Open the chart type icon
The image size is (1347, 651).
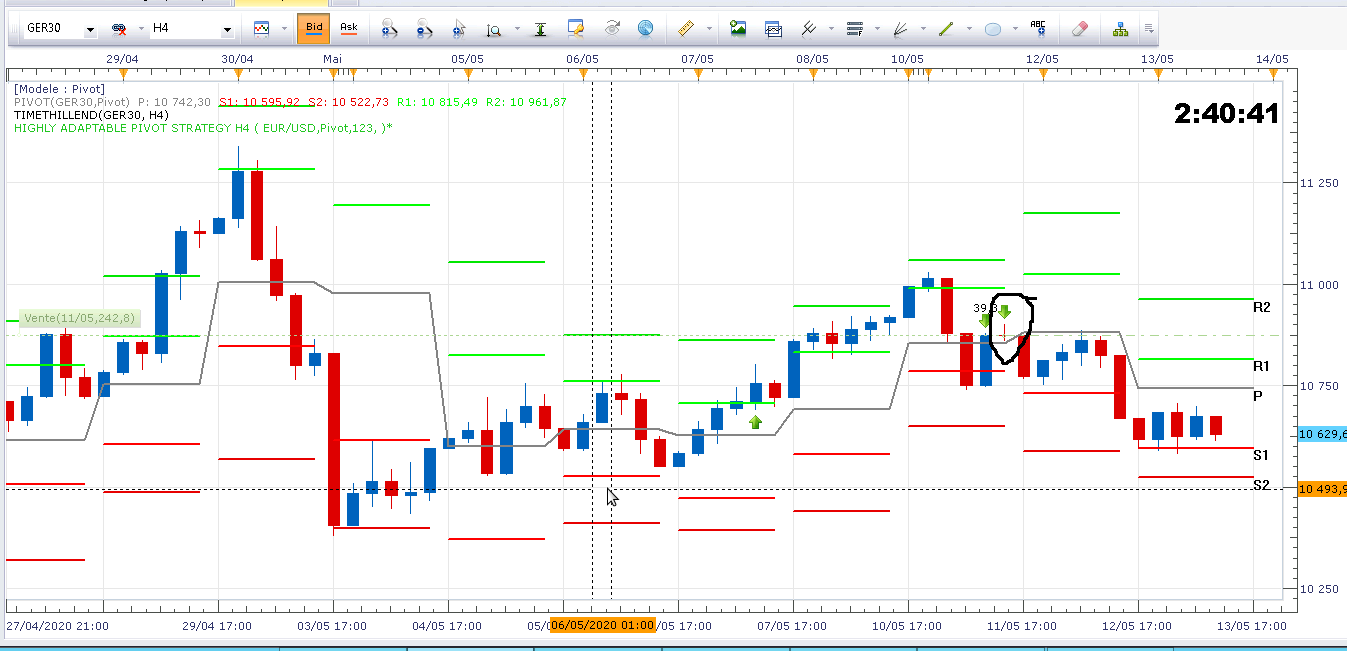[x=262, y=29]
